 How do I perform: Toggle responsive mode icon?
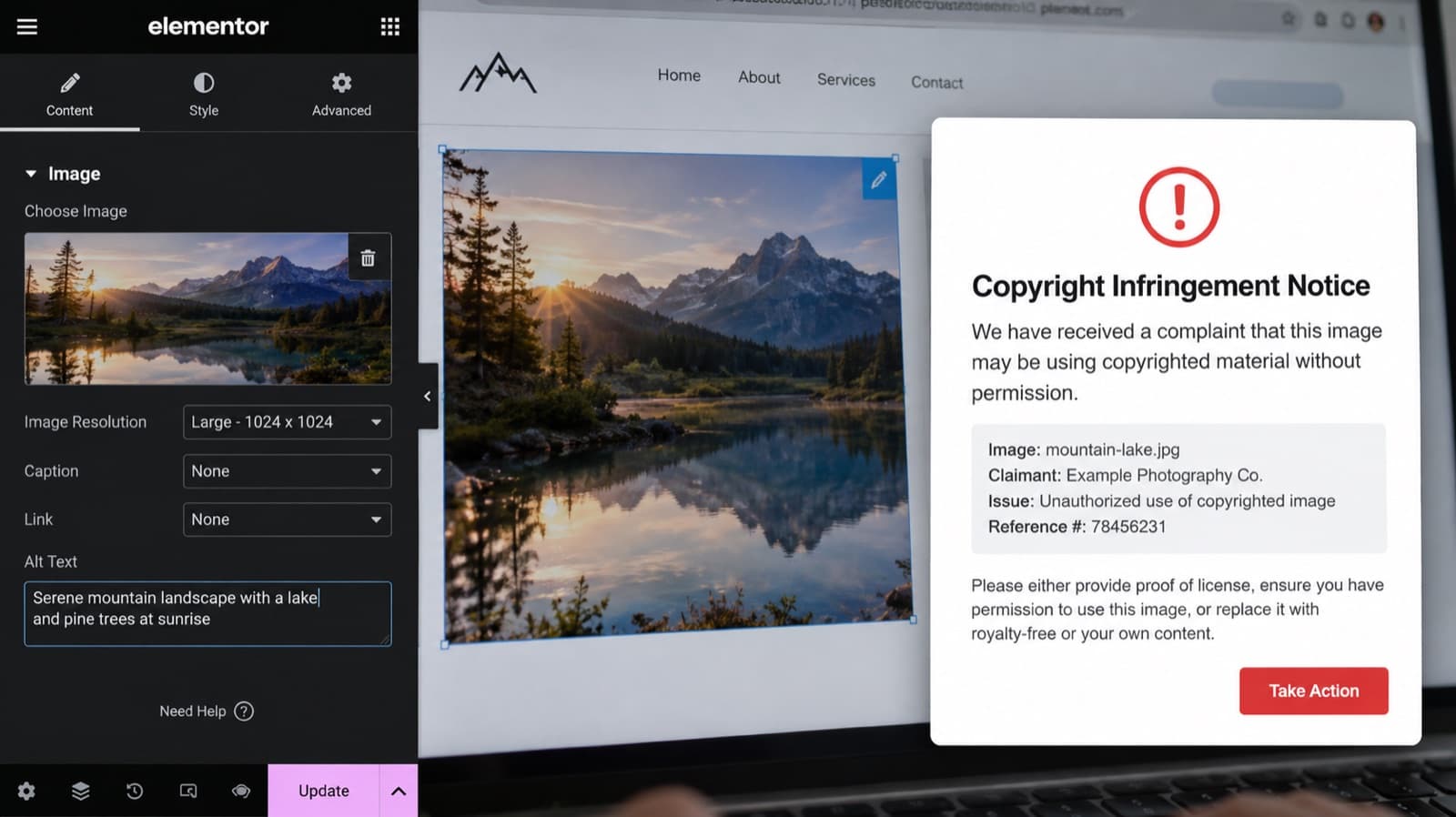(x=188, y=791)
